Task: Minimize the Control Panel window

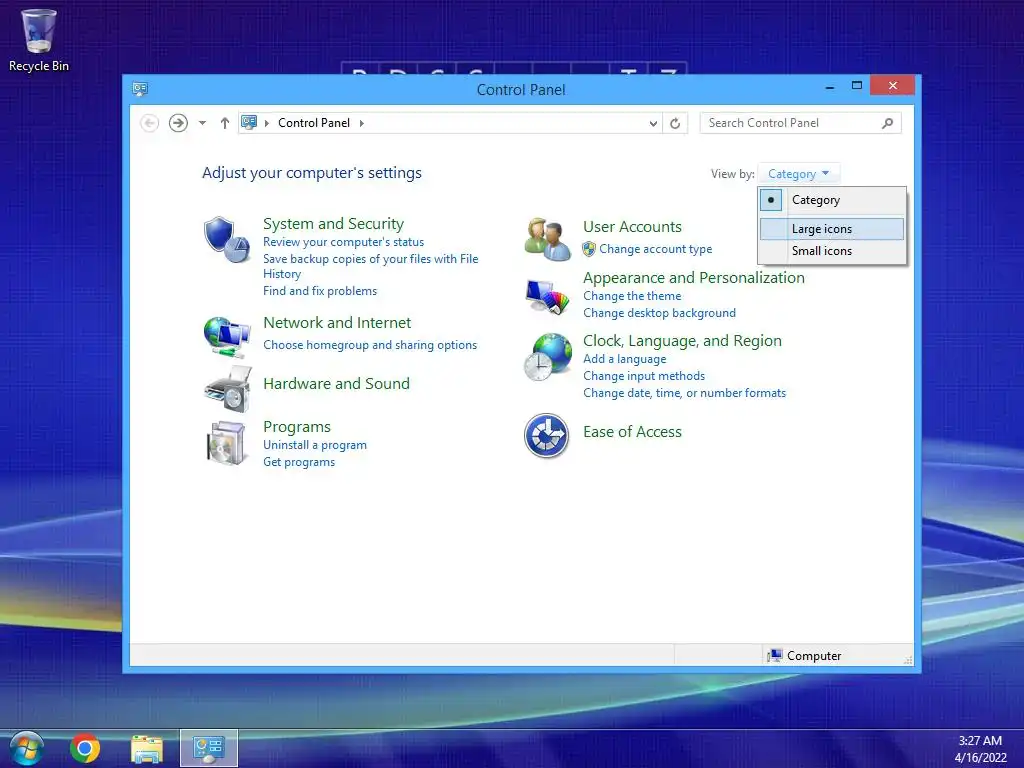Action: [829, 86]
